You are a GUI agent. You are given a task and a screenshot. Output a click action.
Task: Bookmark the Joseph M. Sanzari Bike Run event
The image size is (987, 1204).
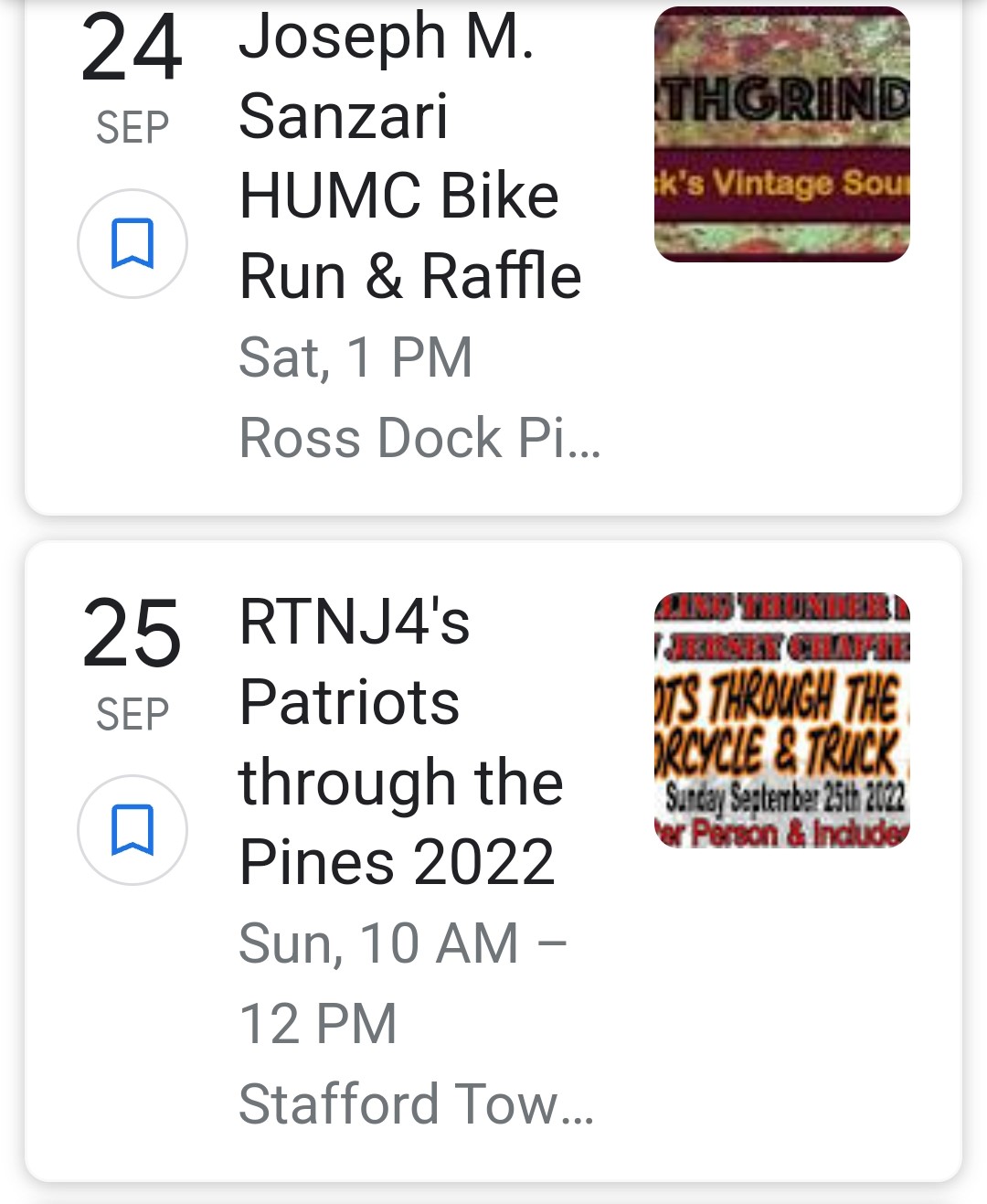(x=133, y=243)
